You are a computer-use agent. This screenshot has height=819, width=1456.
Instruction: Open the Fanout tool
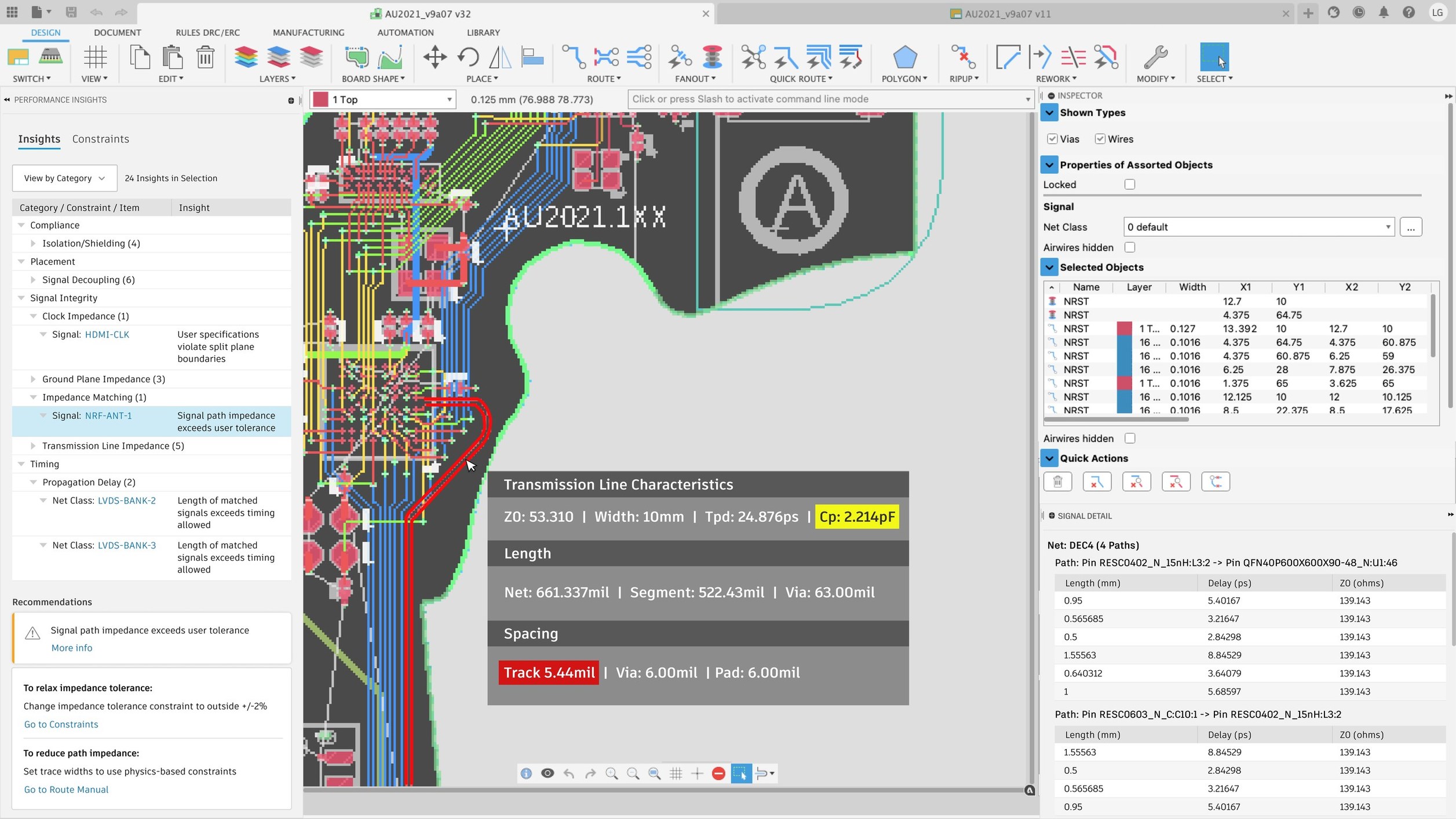click(x=694, y=61)
